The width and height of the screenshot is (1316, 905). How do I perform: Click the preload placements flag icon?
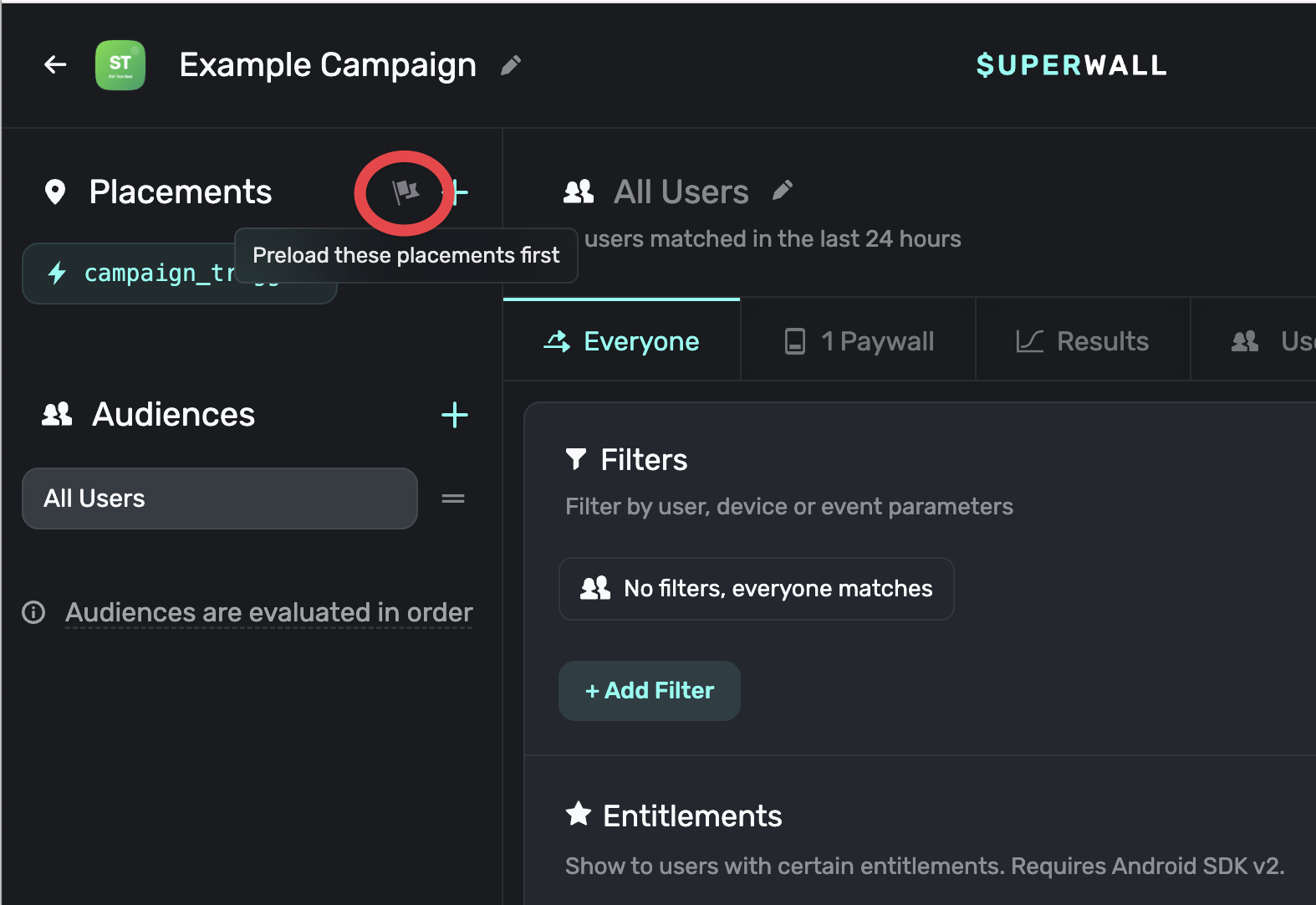(406, 192)
